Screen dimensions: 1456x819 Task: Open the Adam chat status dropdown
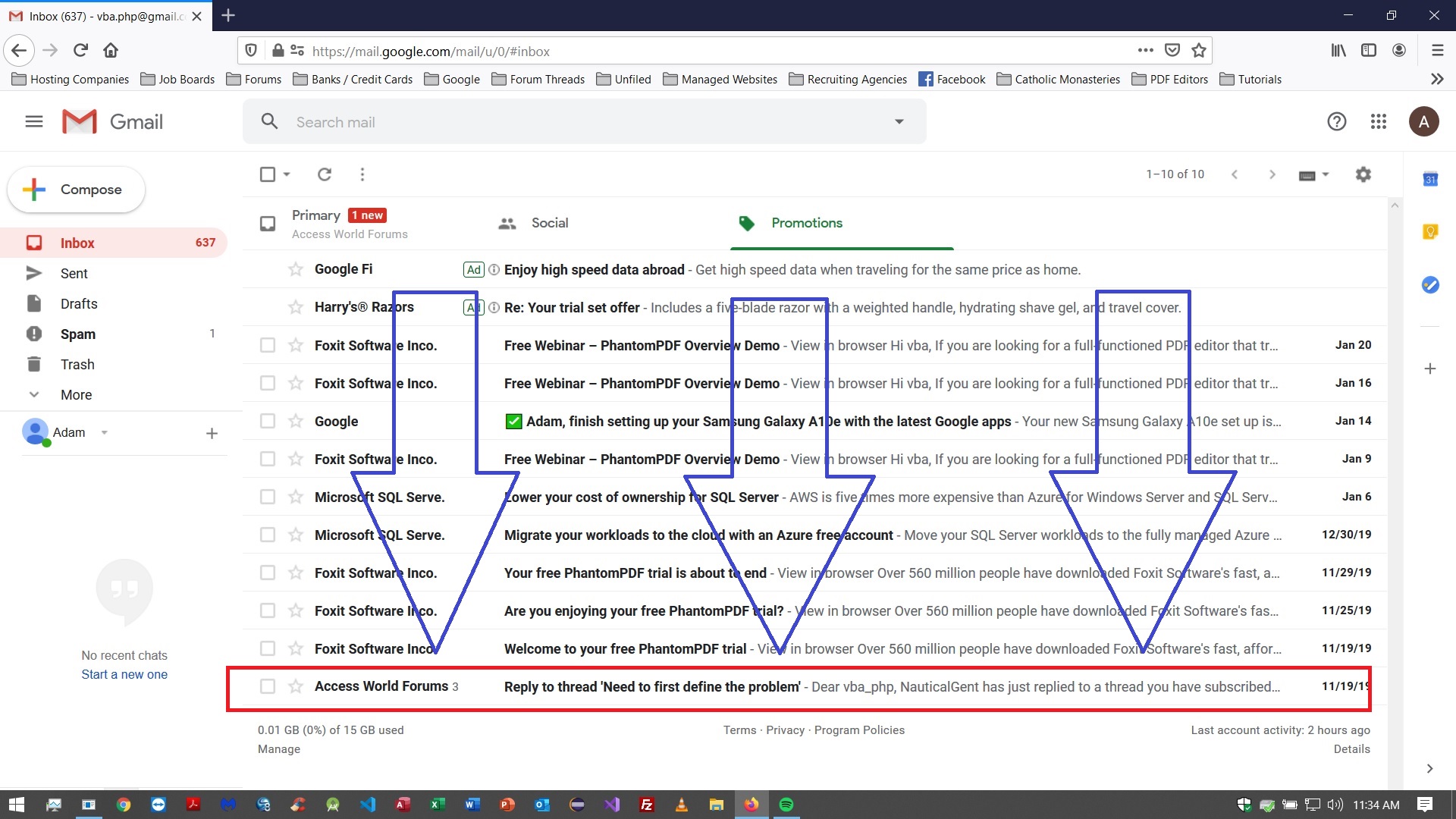105,433
